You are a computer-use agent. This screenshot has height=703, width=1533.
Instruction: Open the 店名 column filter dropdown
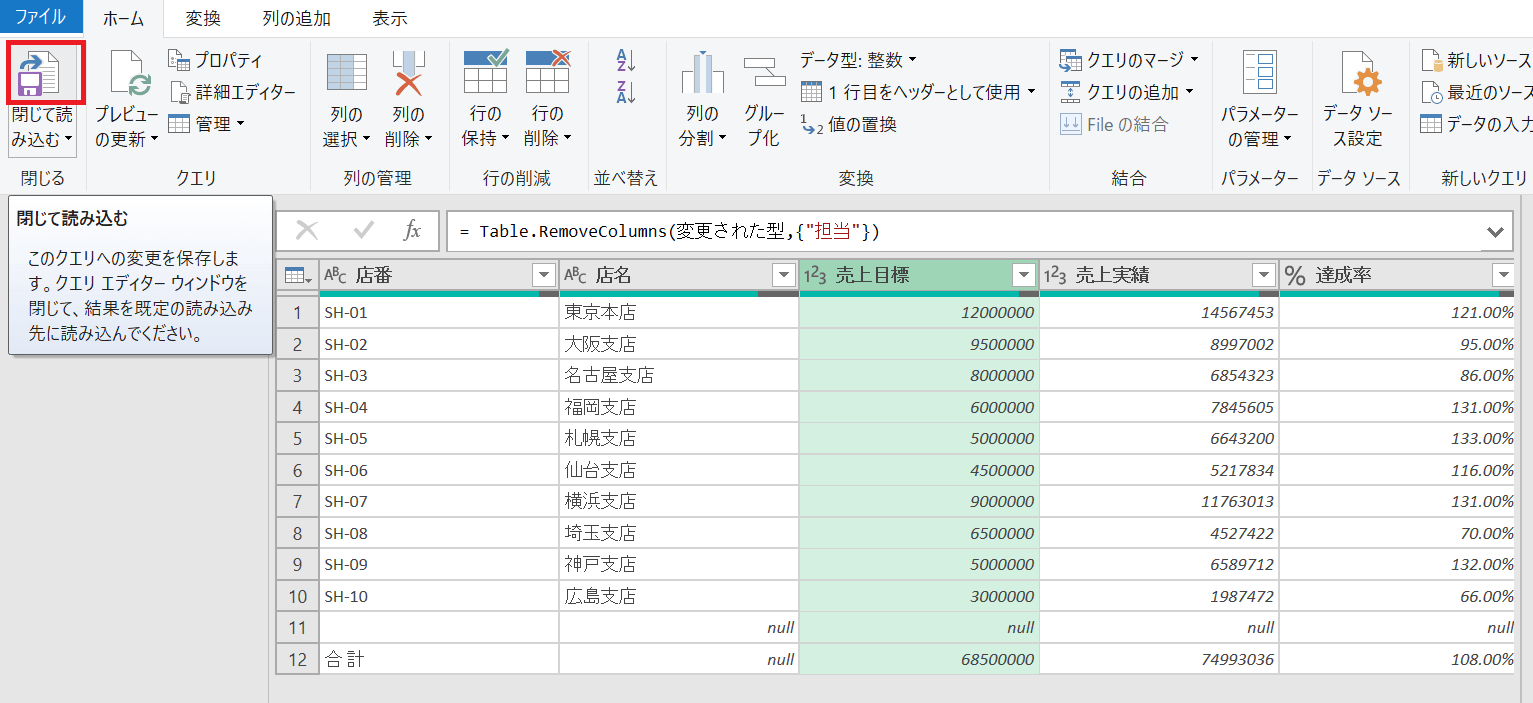pos(783,275)
